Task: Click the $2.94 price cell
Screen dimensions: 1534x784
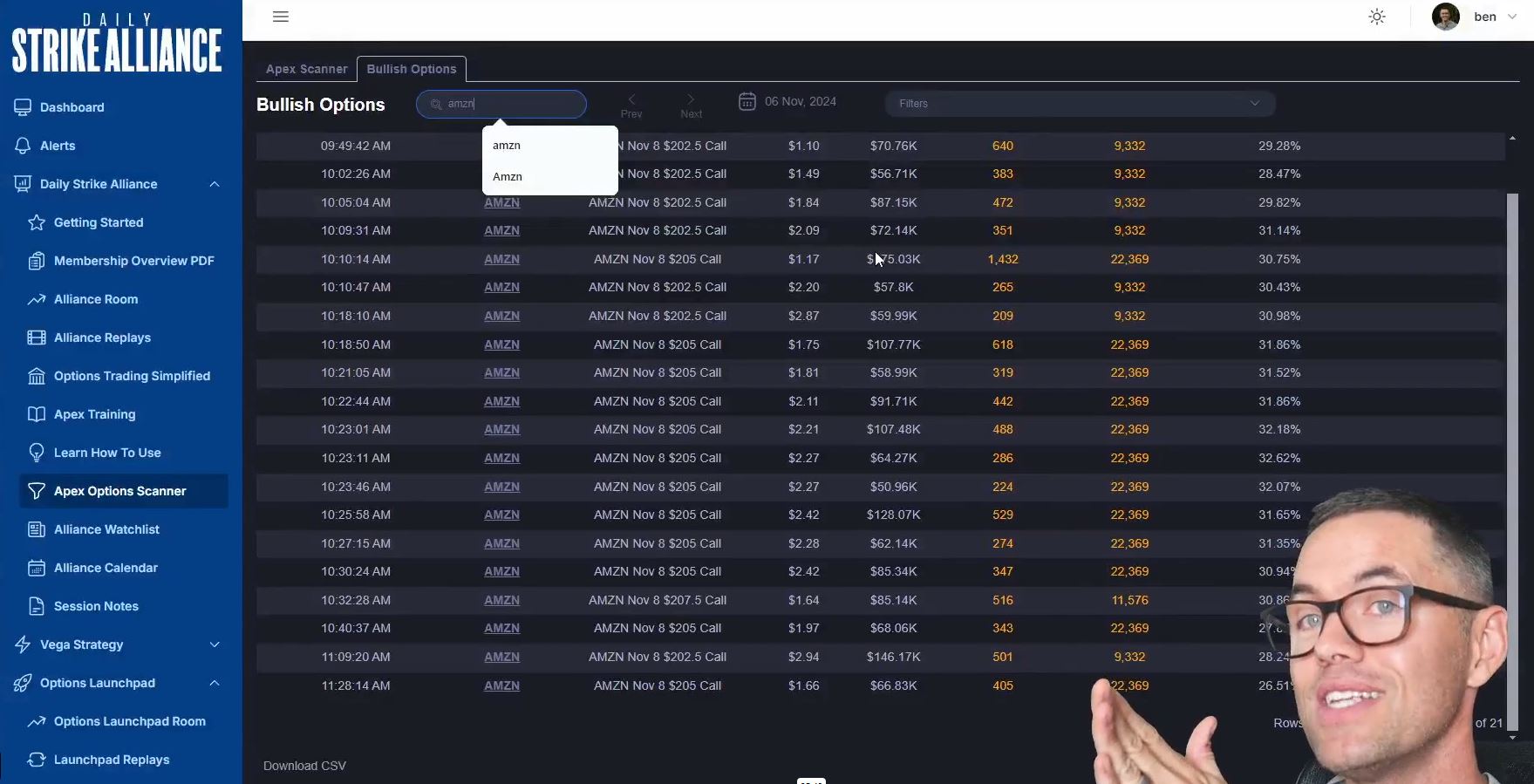Action: [x=804, y=657]
